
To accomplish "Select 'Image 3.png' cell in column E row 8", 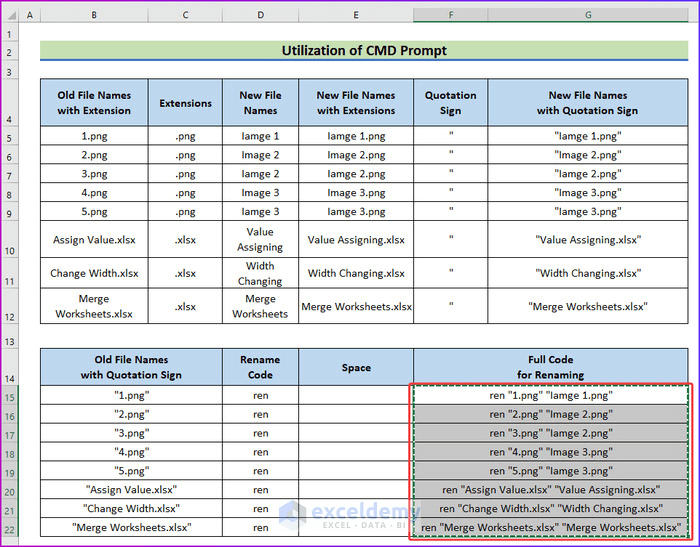I will tap(356, 192).
